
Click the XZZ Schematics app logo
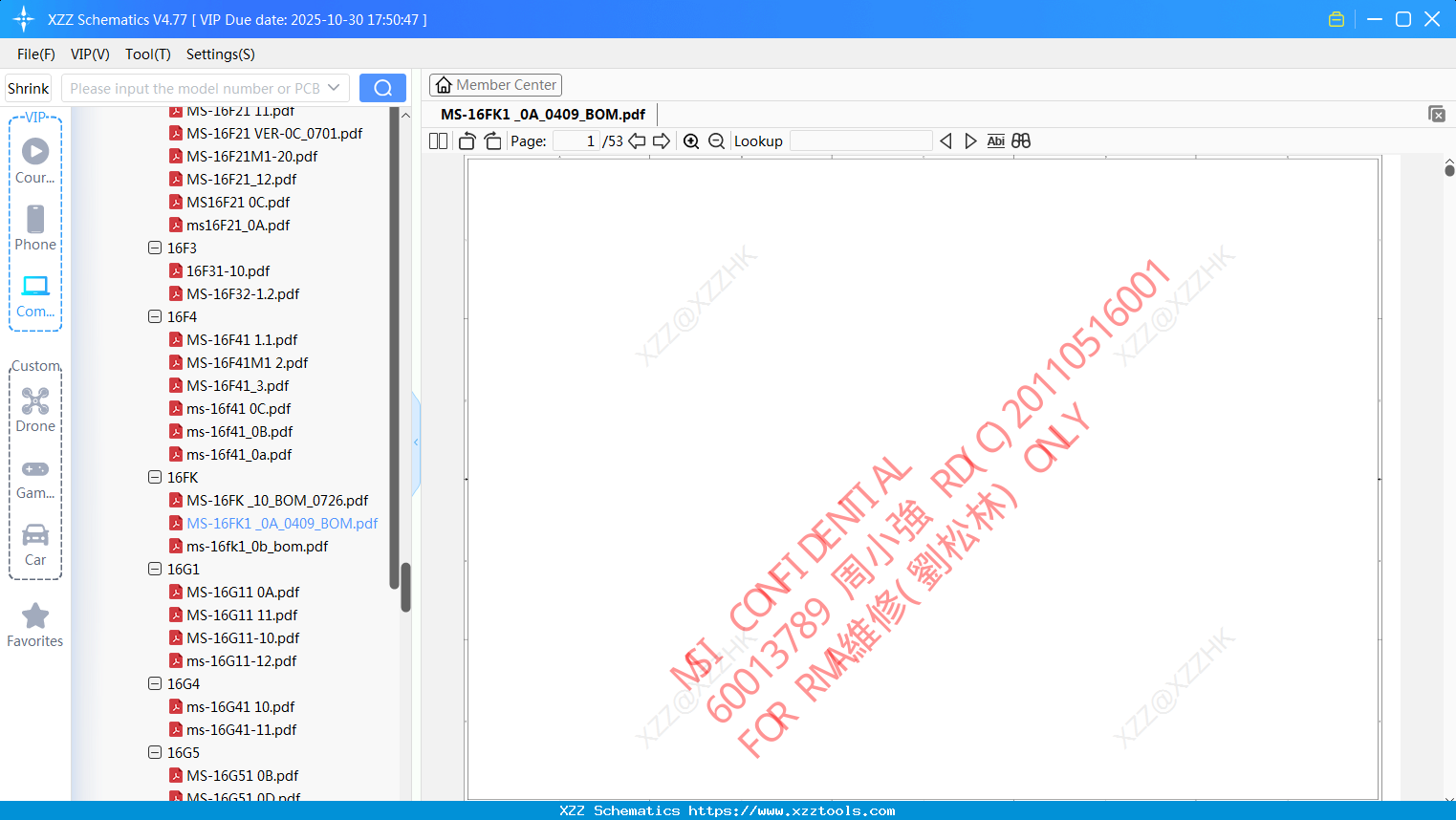(24, 19)
